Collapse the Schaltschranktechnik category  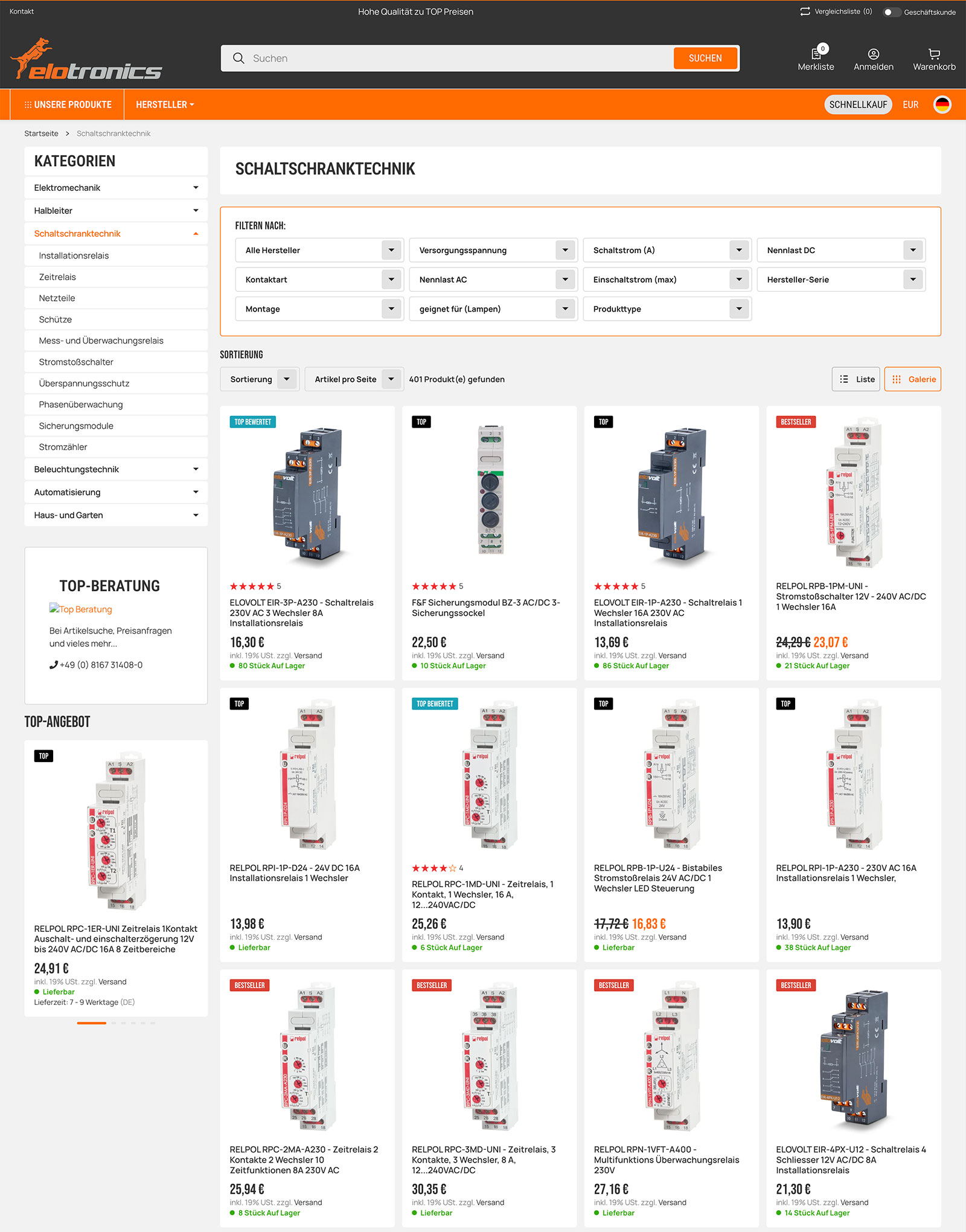click(x=116, y=234)
